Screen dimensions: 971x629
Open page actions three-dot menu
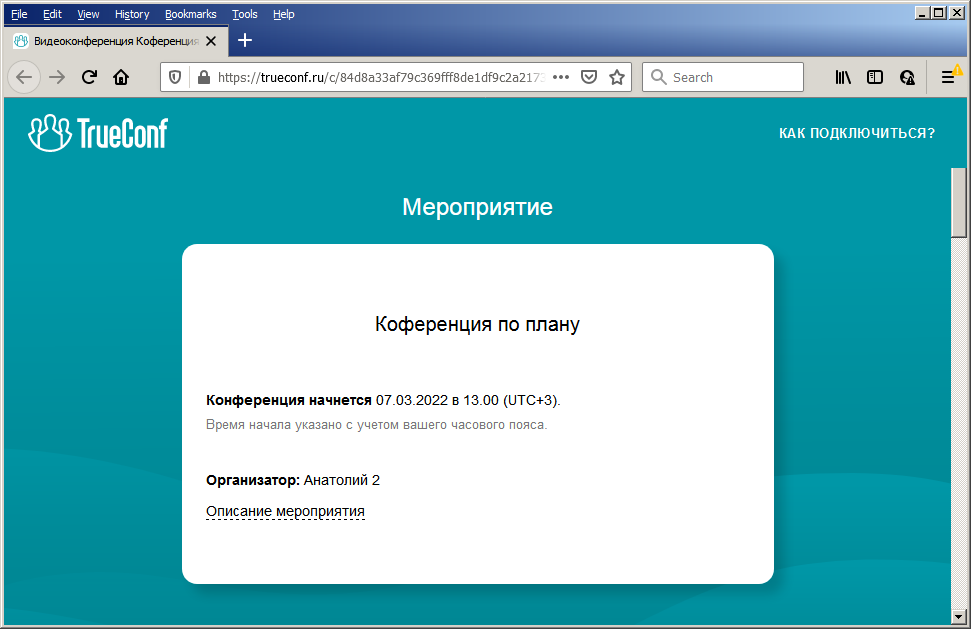pos(561,77)
